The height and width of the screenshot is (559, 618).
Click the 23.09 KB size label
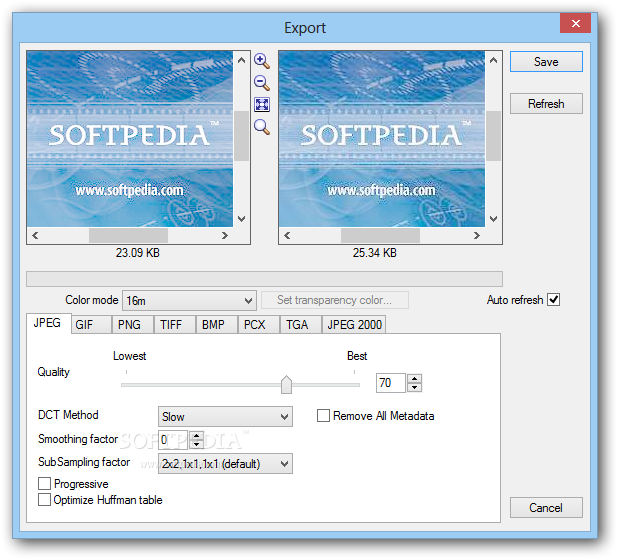coord(138,253)
